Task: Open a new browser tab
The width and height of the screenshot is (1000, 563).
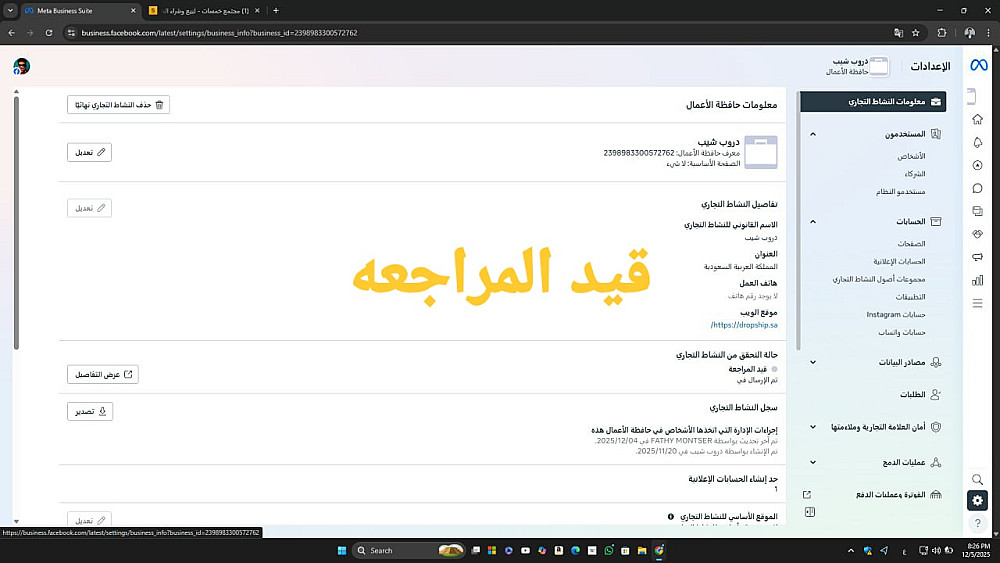Action: [276, 11]
